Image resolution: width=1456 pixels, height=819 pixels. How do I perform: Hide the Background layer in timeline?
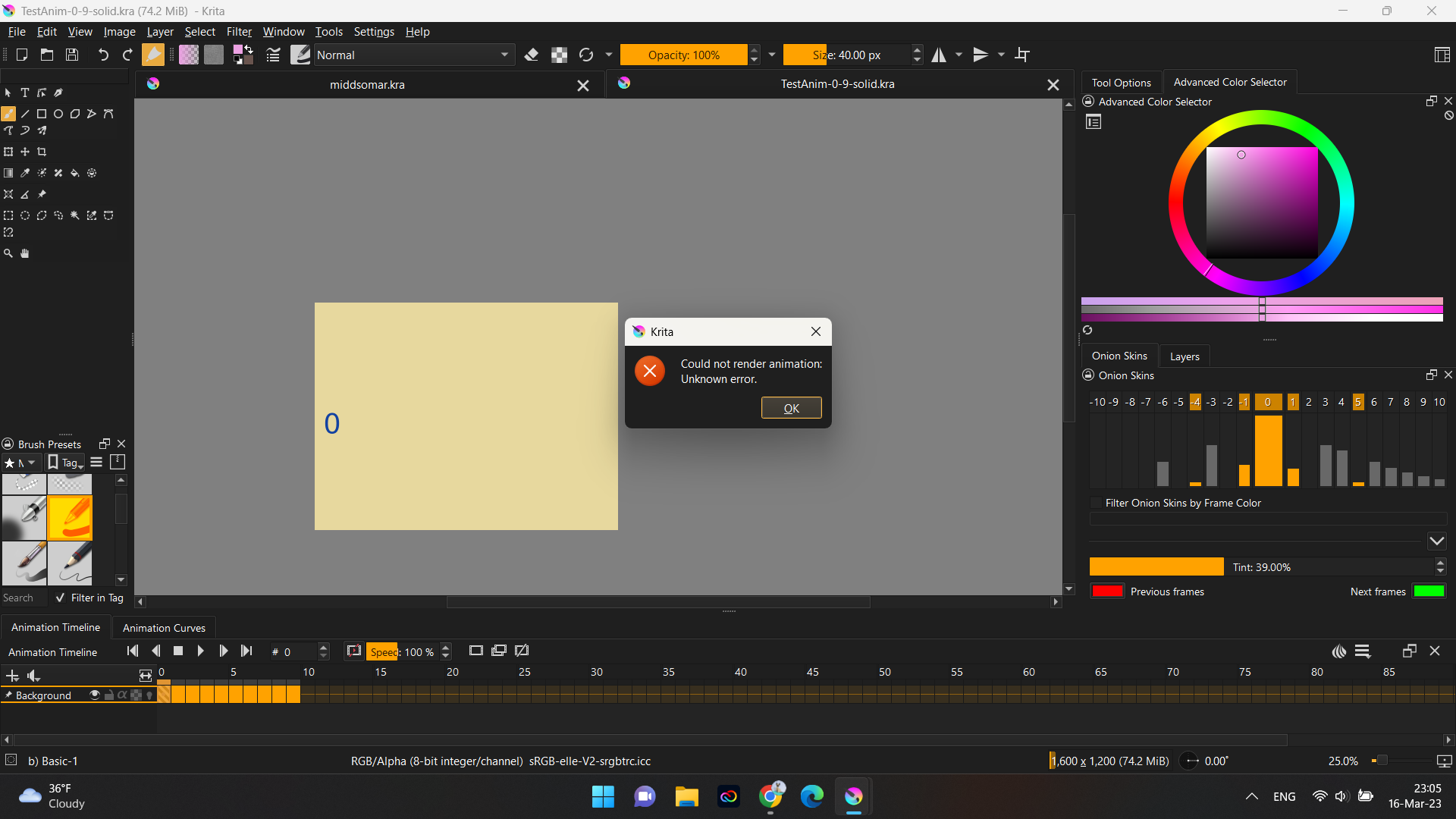tap(95, 695)
